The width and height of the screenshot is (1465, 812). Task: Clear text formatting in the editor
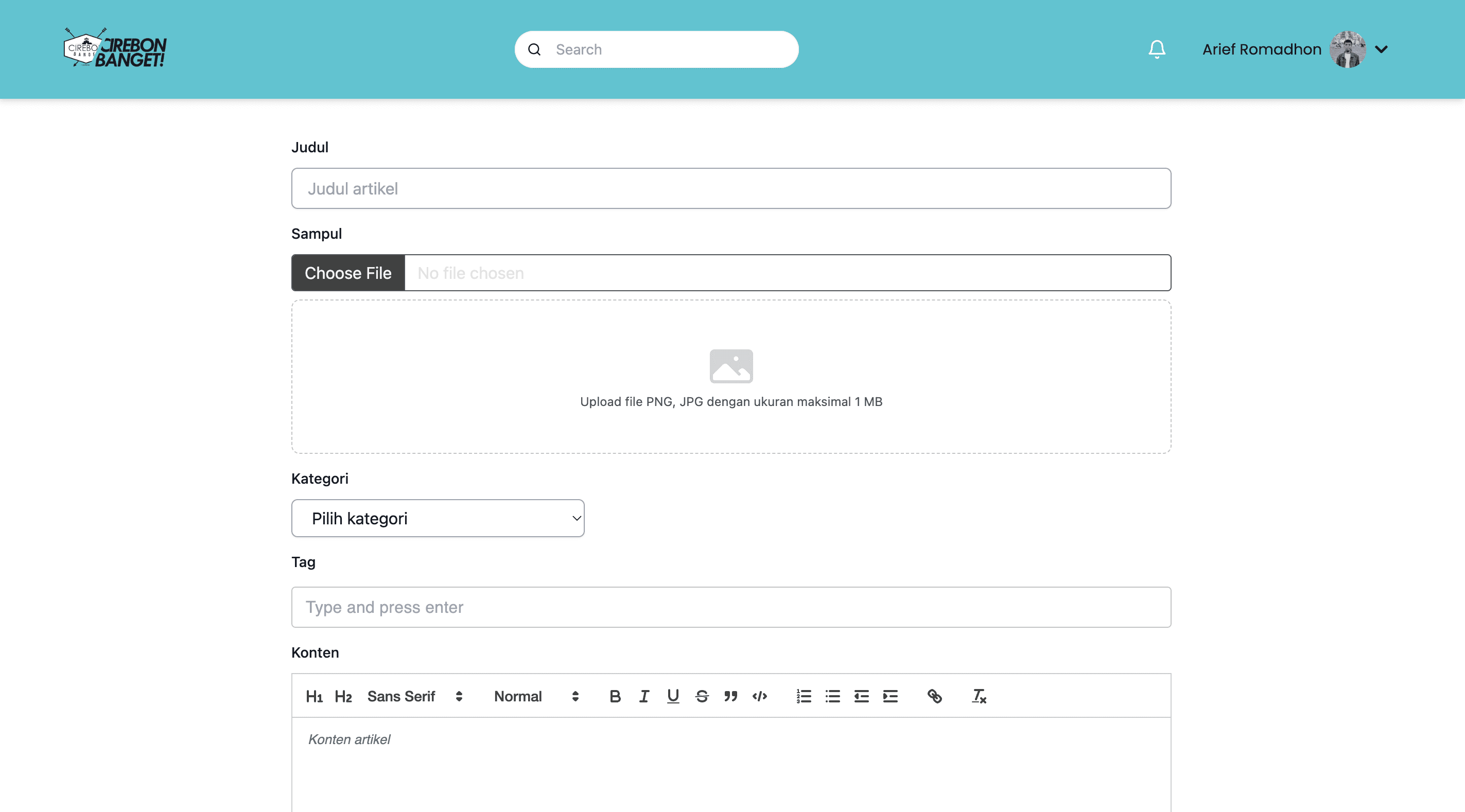pos(979,696)
